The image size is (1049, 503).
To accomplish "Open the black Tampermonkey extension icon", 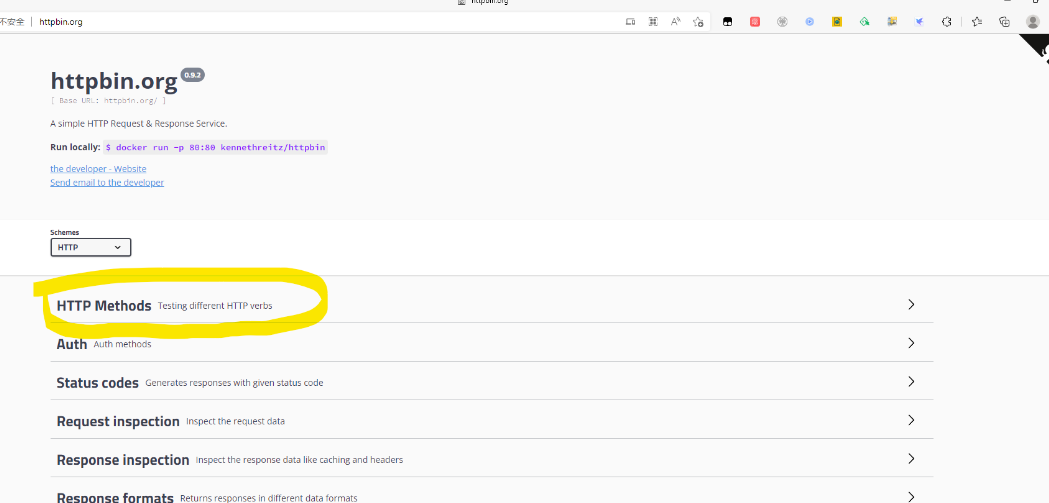I will pos(727,22).
